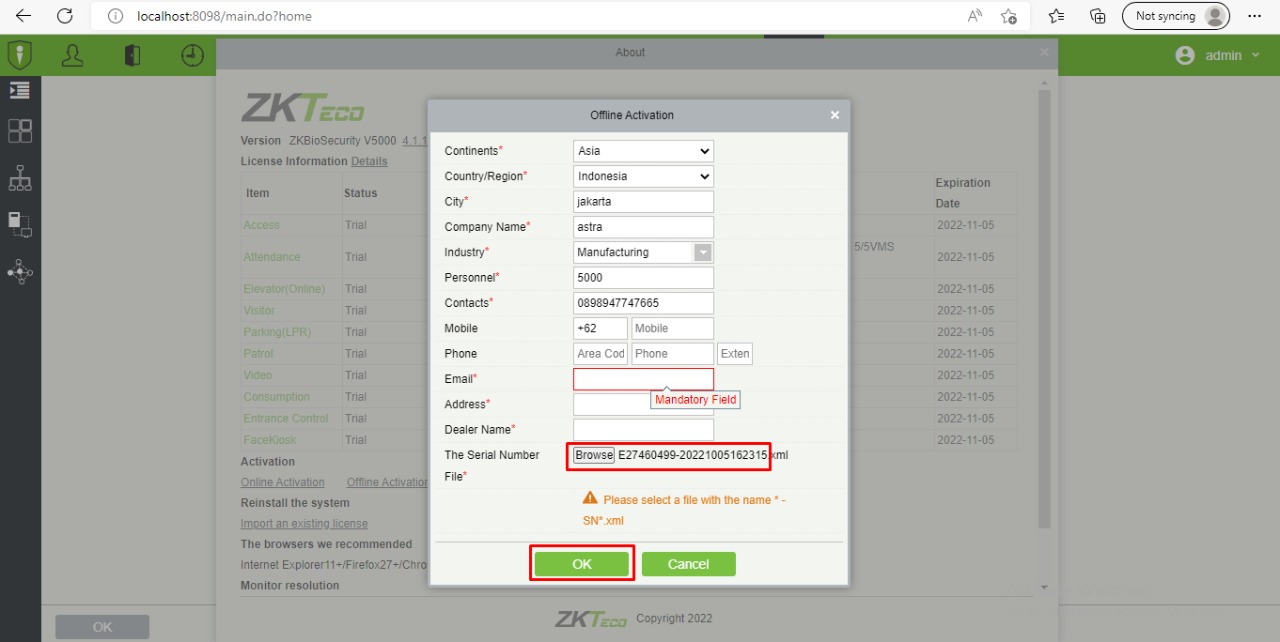Screen dimensions: 1280x642
Task: Click the personnel module icon in header
Action: click(72, 56)
